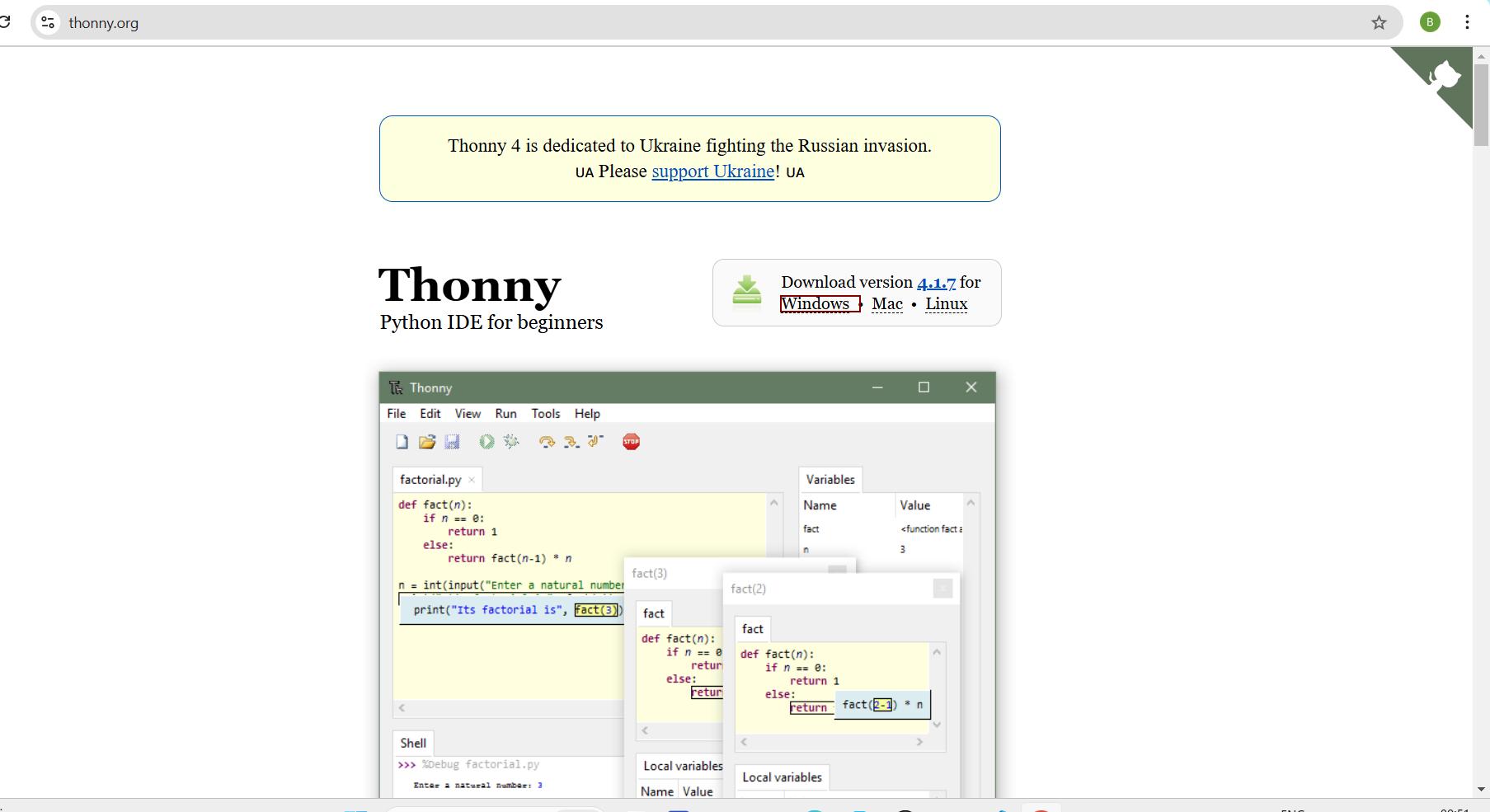Viewport: 1490px width, 812px height.
Task: Click the fact(2) code scroll left arrow
Action: tap(744, 742)
